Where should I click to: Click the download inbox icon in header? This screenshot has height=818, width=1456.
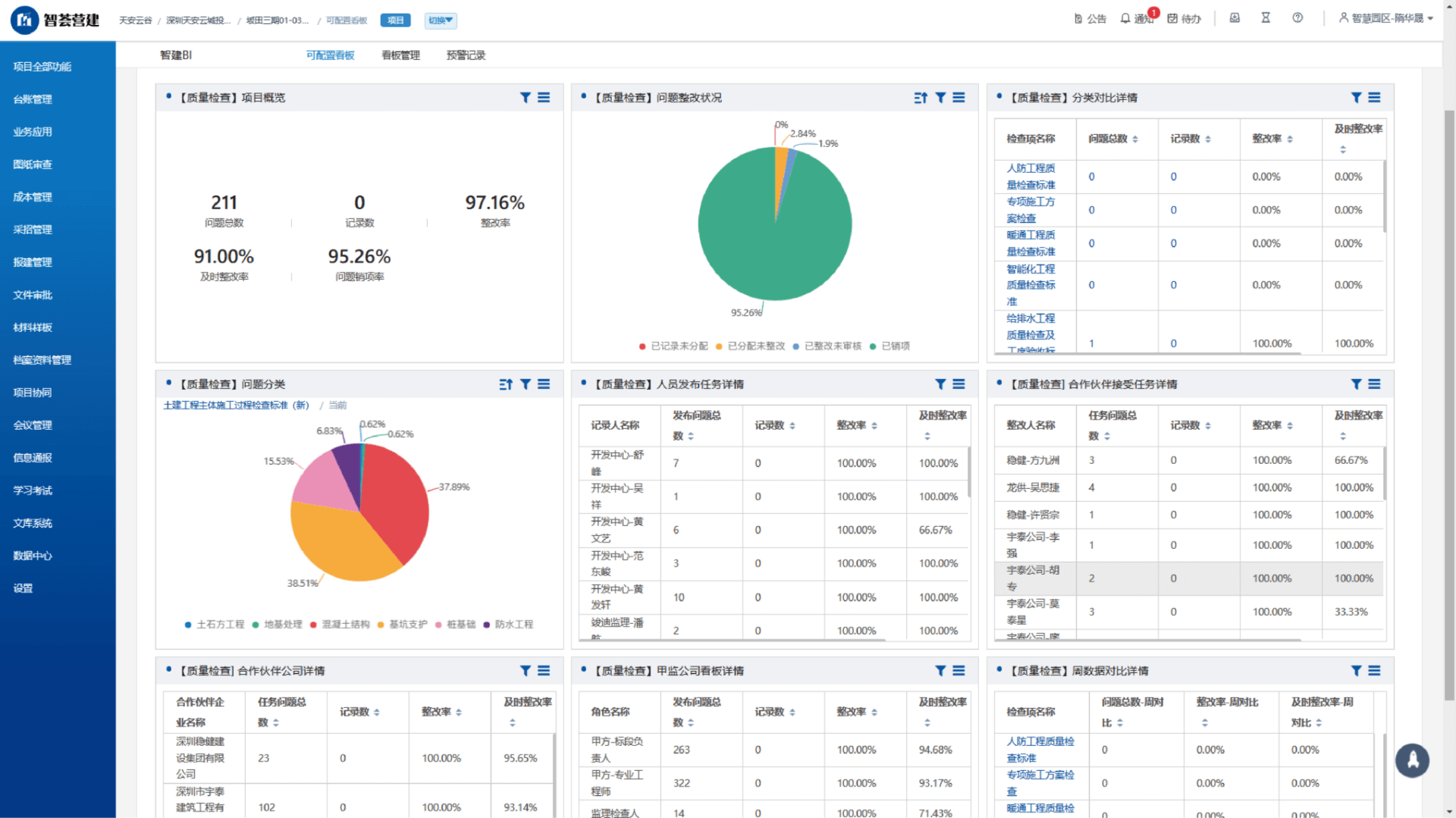click(x=1235, y=18)
